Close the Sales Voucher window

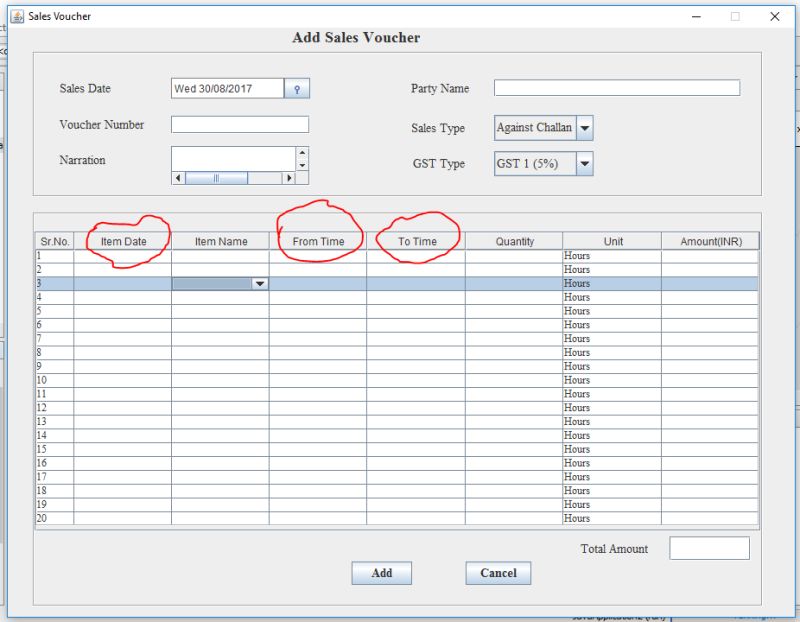click(774, 16)
